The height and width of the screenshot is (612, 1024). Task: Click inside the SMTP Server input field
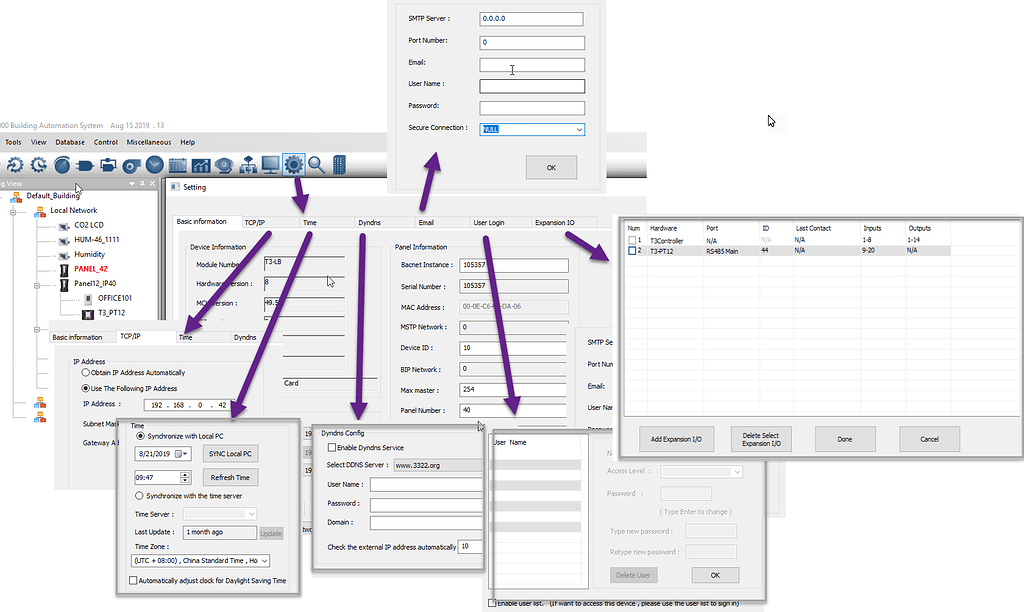click(x=531, y=18)
